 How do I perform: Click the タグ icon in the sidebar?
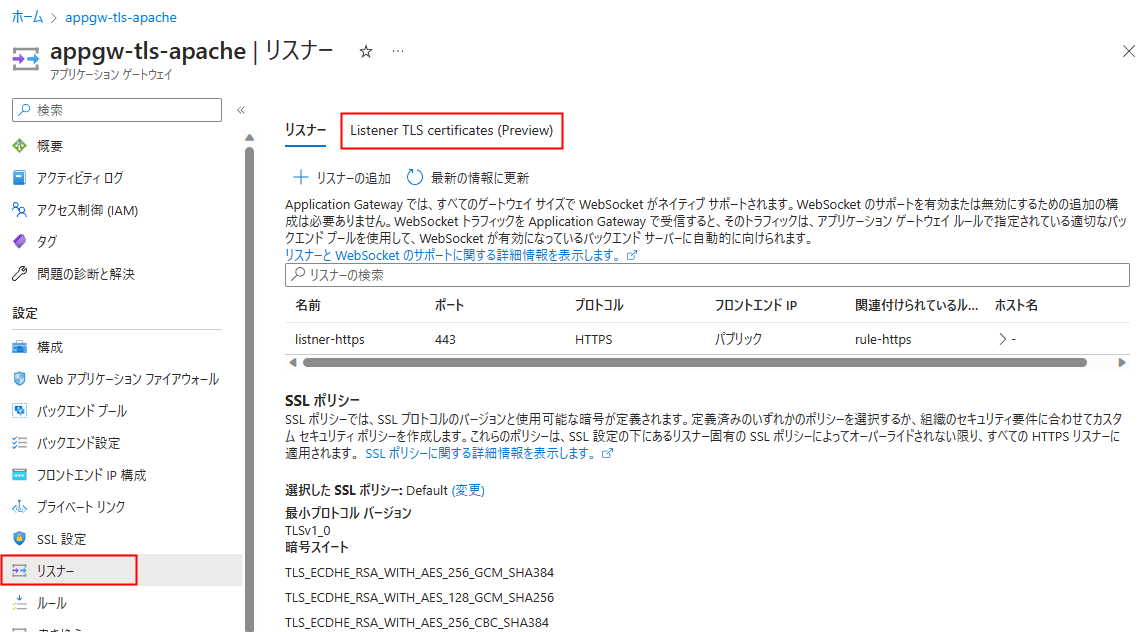(x=20, y=242)
